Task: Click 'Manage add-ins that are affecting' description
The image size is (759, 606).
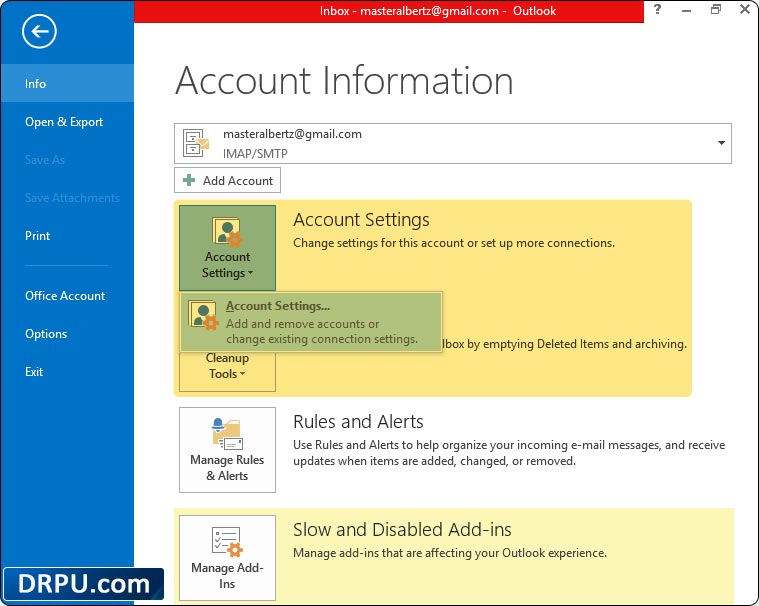Action: 450,553
